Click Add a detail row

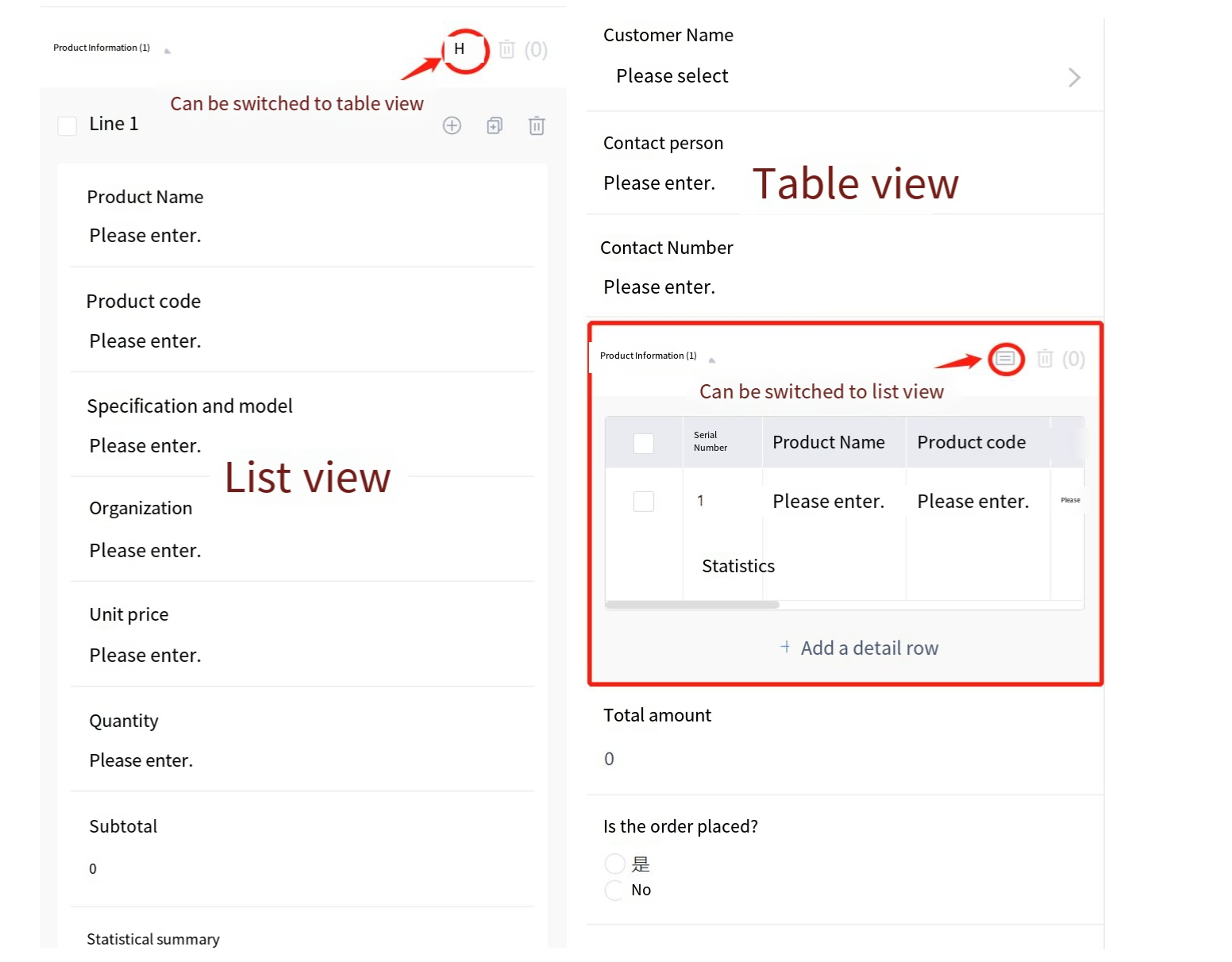868,648
